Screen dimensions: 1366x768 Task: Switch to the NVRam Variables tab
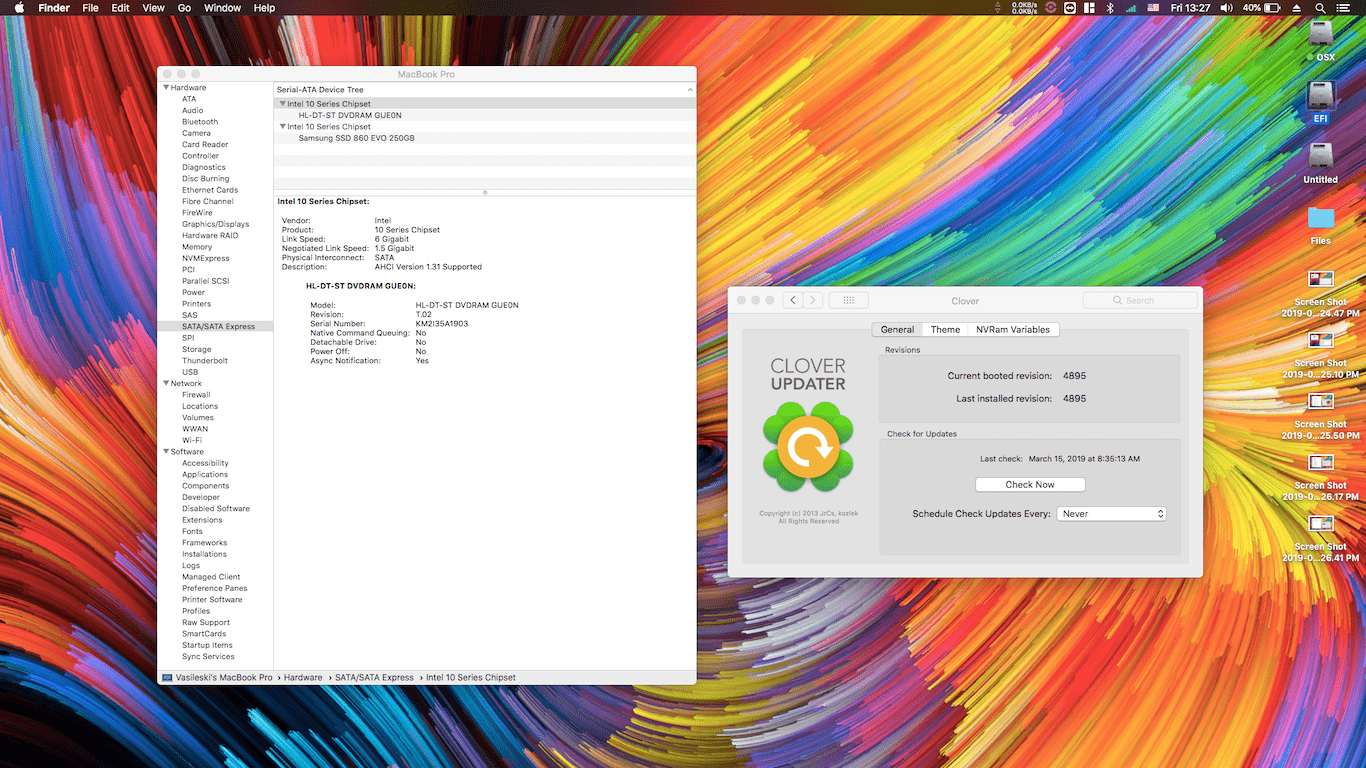point(1012,330)
